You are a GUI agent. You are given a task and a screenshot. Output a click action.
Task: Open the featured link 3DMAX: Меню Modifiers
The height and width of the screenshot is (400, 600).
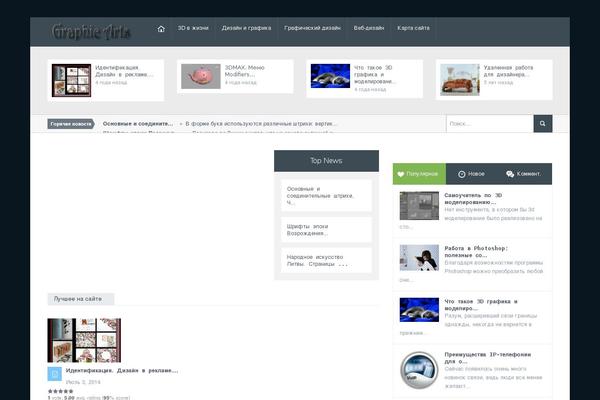click(x=245, y=71)
